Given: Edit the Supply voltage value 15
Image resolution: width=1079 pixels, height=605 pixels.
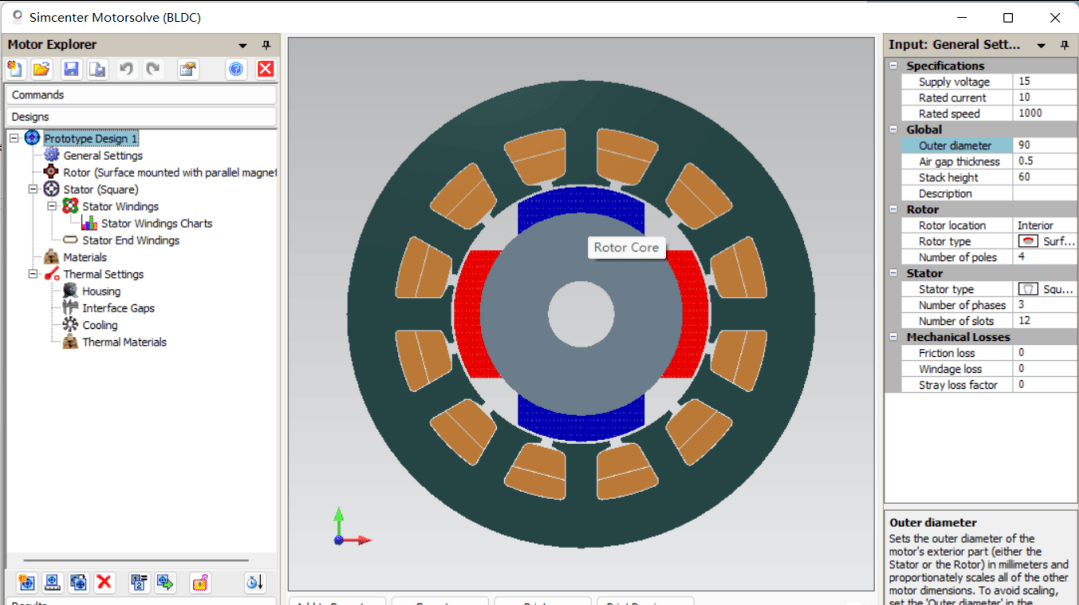Looking at the screenshot, I should coord(1045,81).
